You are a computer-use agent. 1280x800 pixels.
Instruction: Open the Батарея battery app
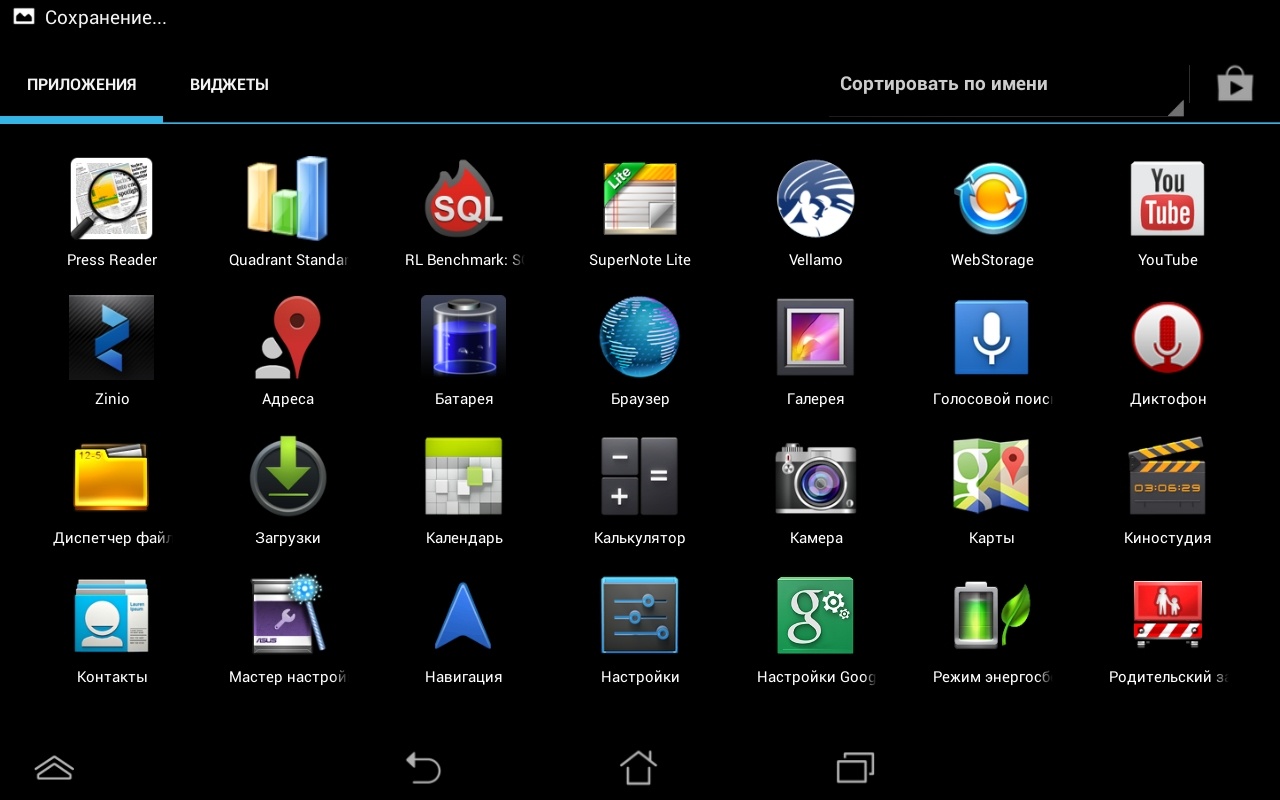[x=464, y=338]
